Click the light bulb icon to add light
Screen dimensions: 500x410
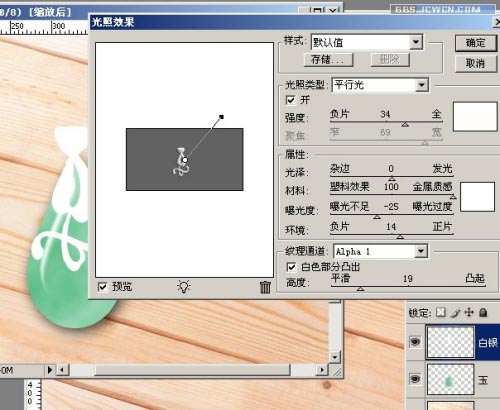click(x=184, y=287)
